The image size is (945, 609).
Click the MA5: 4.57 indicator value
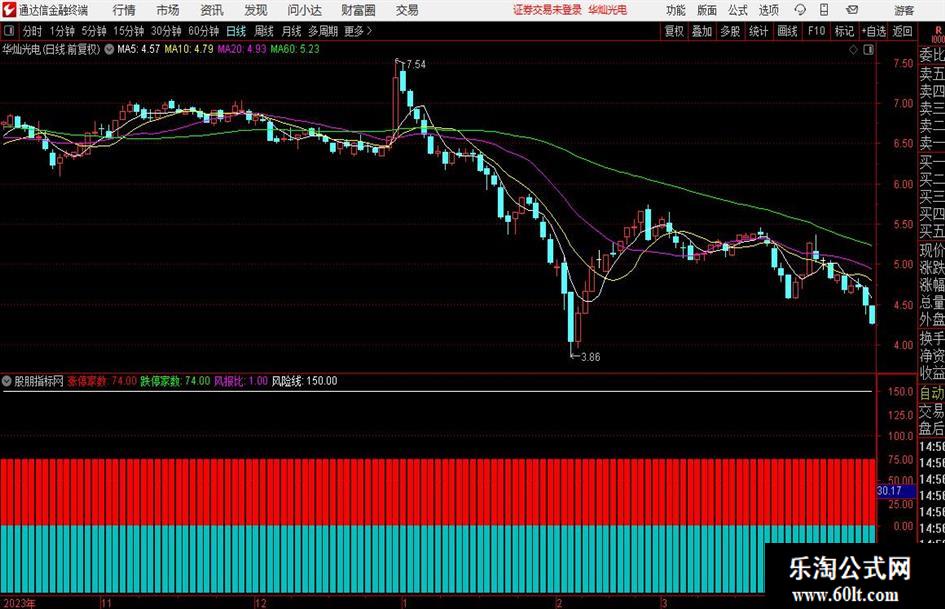tap(139, 49)
